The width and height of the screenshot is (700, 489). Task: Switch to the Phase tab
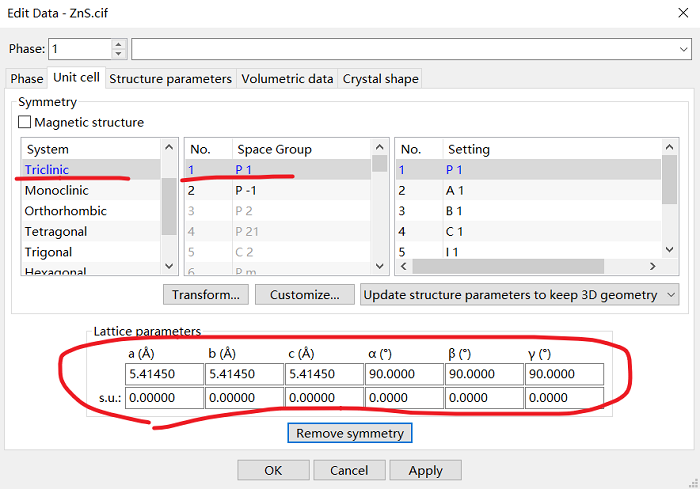[27, 79]
